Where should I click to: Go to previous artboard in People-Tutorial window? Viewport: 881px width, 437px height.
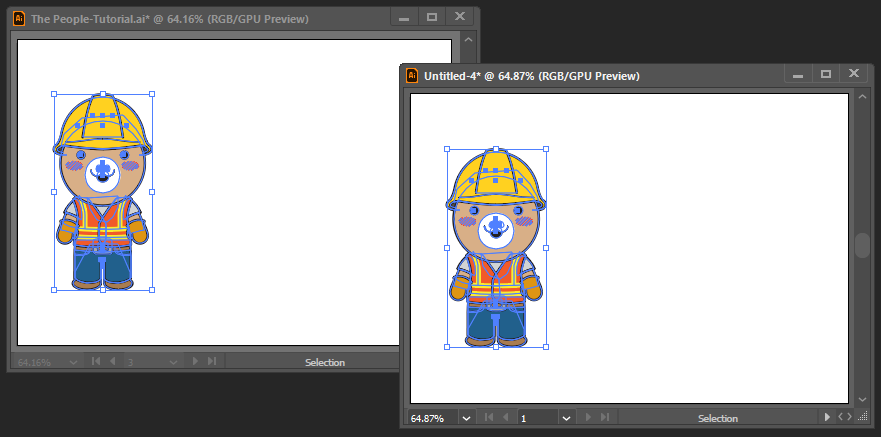point(112,361)
